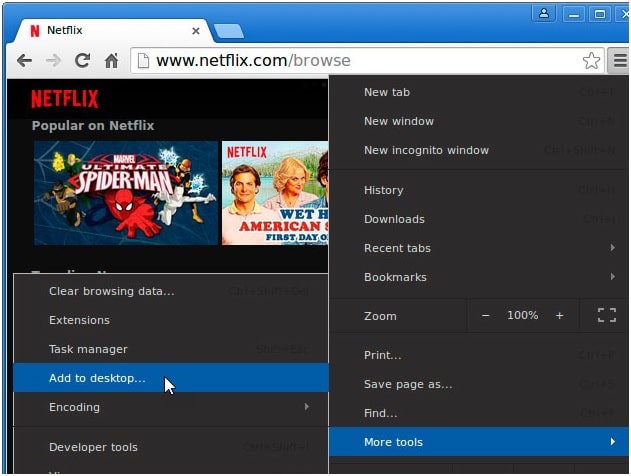Select Save page as...

479,384
